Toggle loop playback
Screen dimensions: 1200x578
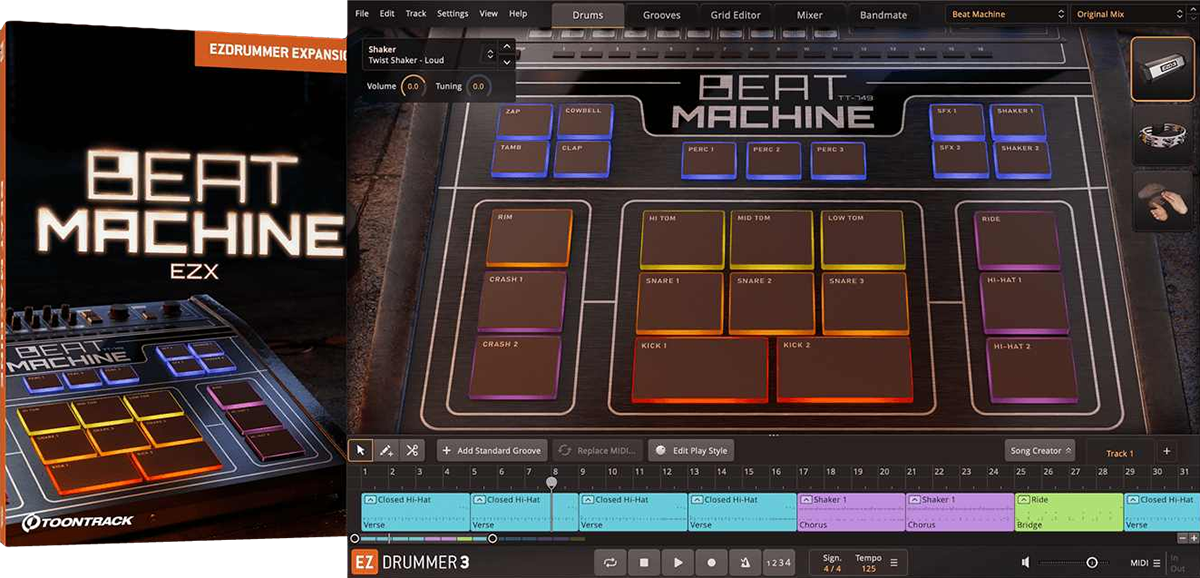[x=610, y=563]
